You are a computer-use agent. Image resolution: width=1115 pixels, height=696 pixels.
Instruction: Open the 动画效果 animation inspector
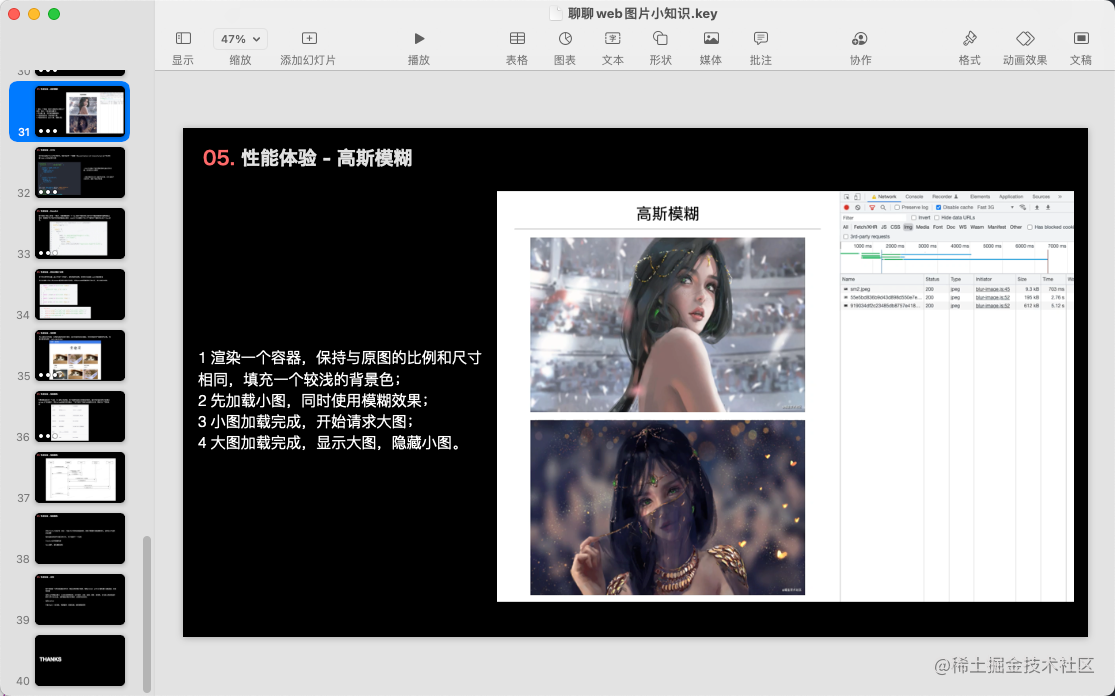click(x=1025, y=48)
